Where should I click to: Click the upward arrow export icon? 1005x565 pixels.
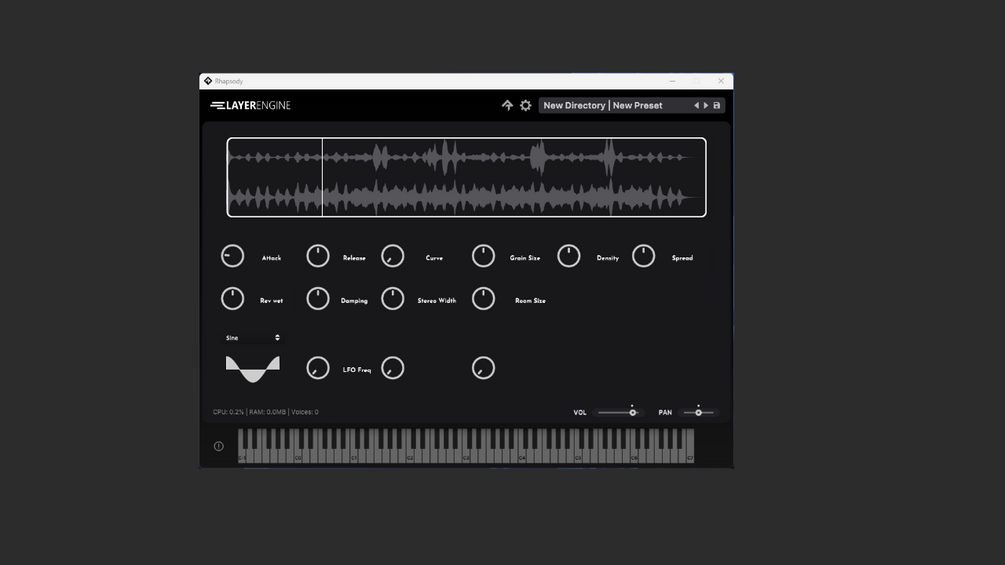507,105
